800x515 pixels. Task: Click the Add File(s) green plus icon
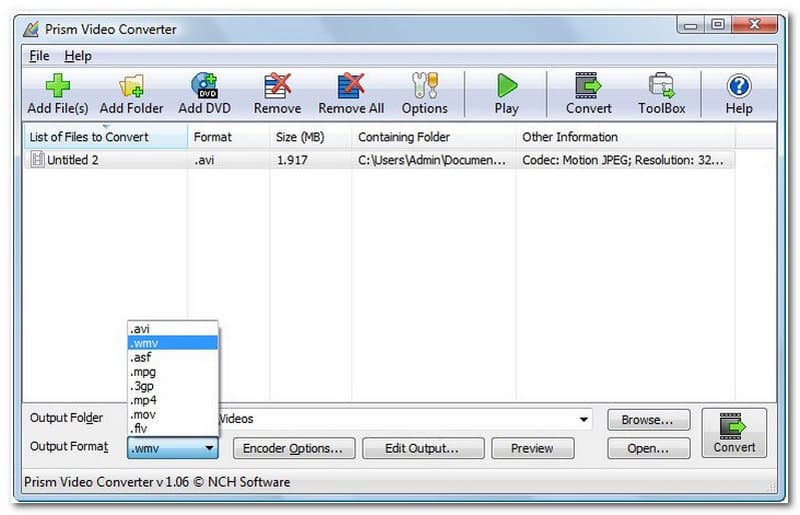[58, 85]
